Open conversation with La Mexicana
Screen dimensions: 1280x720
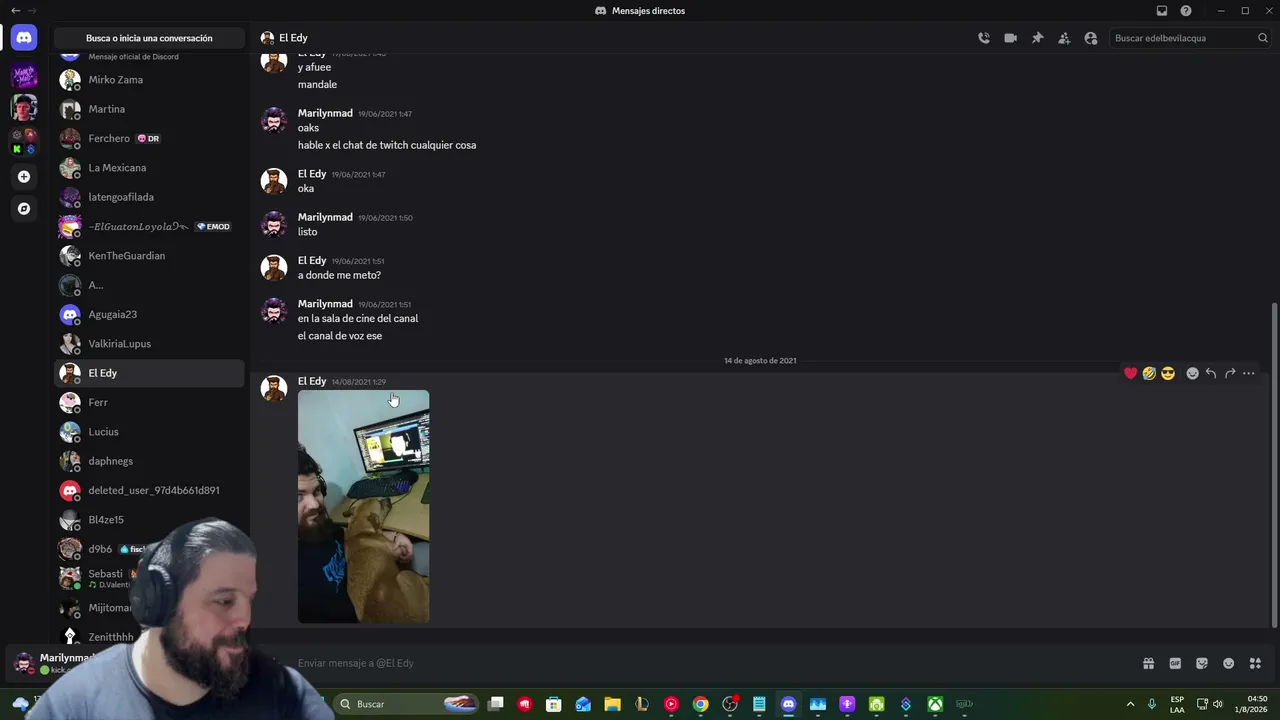149,168
